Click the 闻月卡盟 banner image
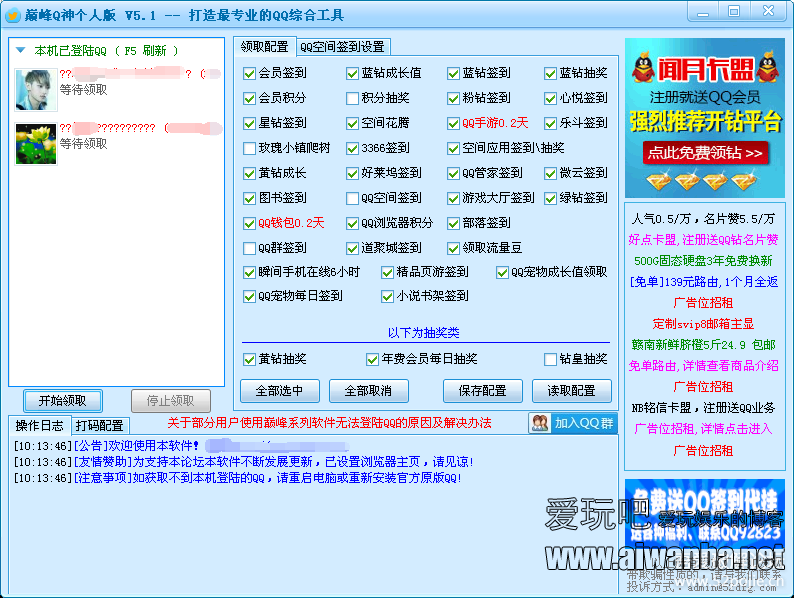The width and height of the screenshot is (794, 598). click(x=705, y=118)
